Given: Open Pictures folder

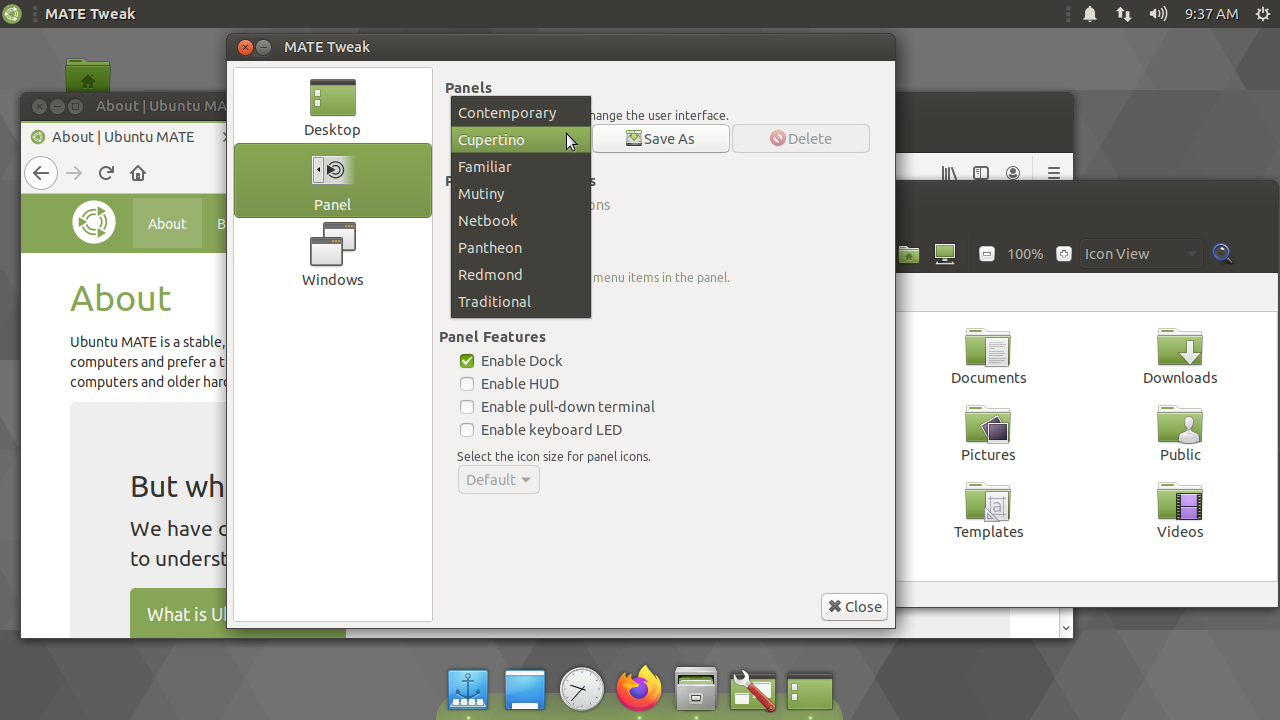Looking at the screenshot, I should [x=988, y=434].
